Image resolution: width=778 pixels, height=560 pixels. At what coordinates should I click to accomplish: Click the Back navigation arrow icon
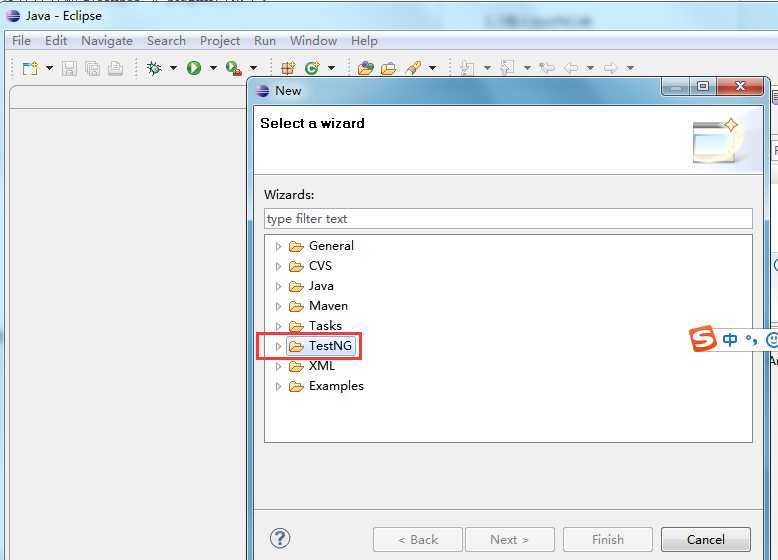click(571, 68)
